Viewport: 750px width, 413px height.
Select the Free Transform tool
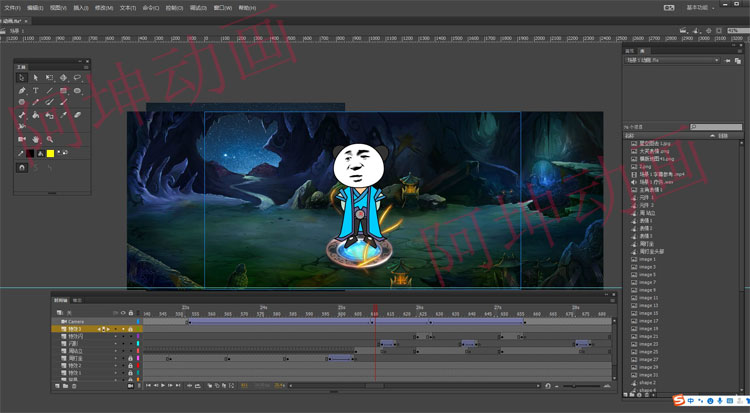(49, 78)
